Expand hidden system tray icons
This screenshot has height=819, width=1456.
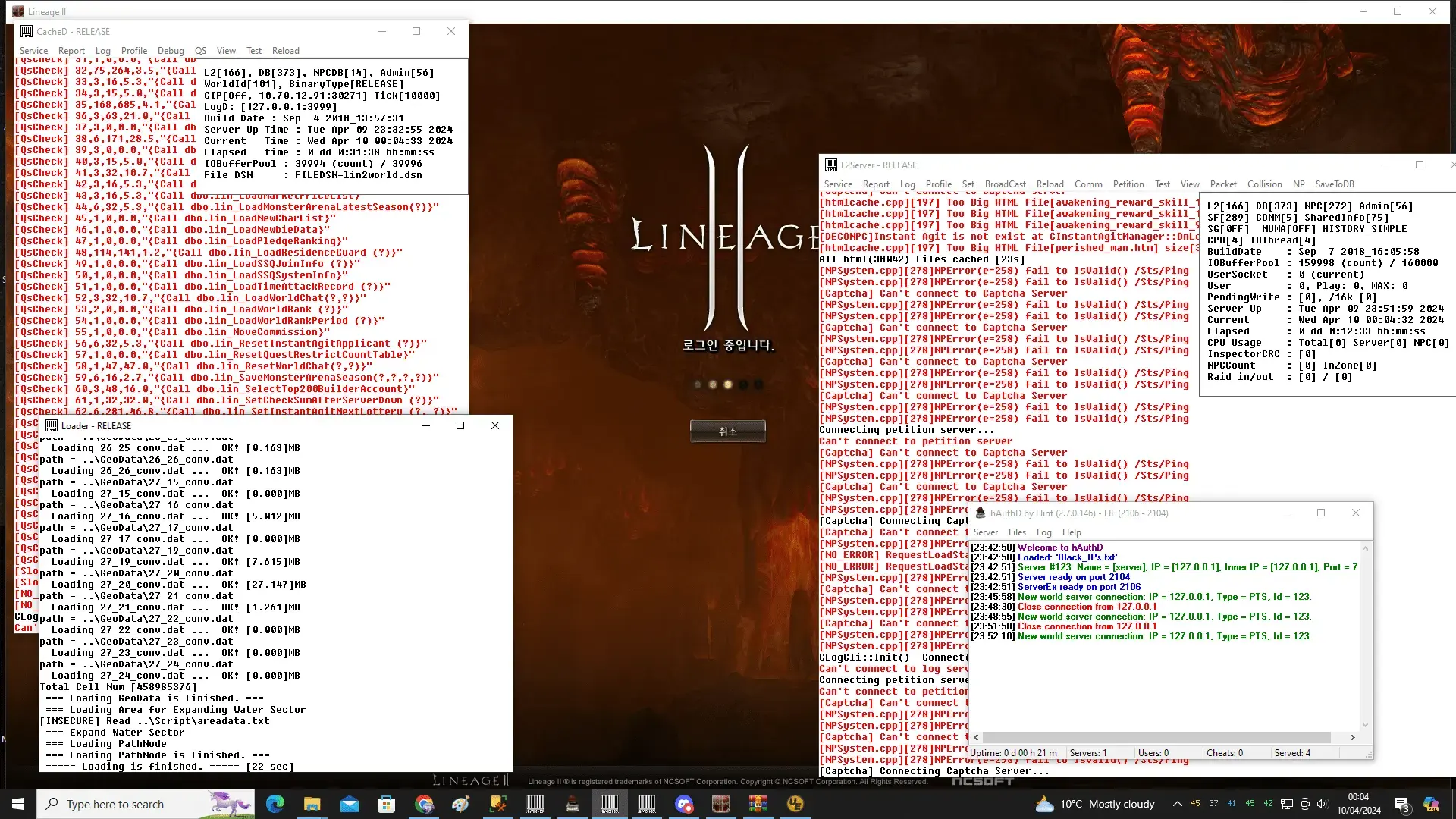[x=1177, y=804]
